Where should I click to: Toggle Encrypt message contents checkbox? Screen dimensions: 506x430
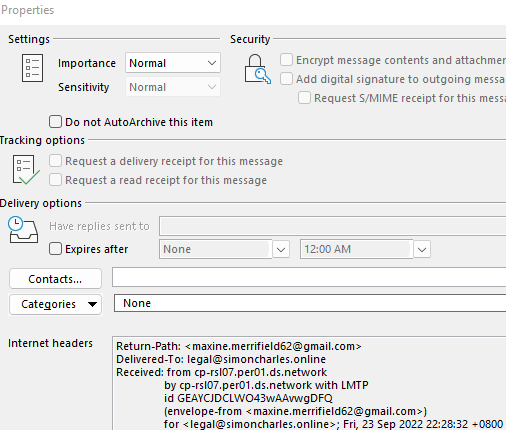pyautogui.click(x=286, y=60)
